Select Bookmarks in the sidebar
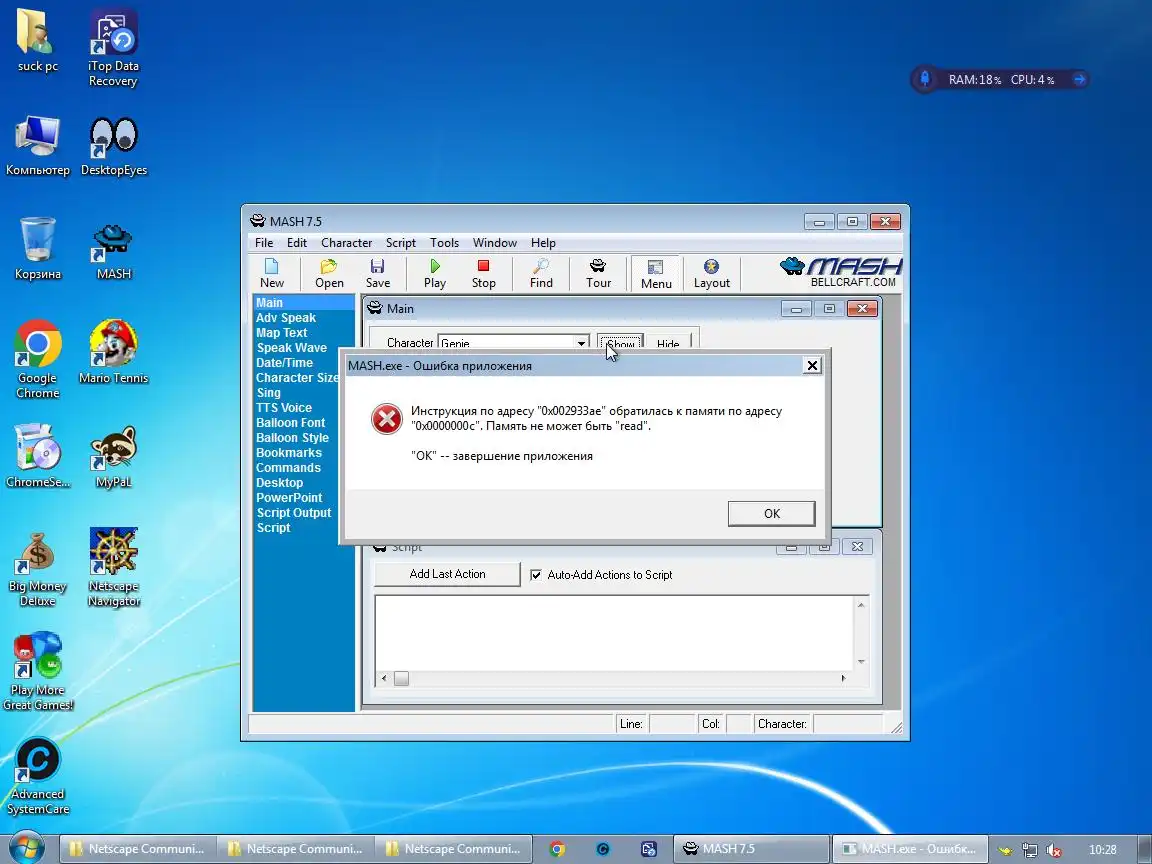 coord(289,453)
